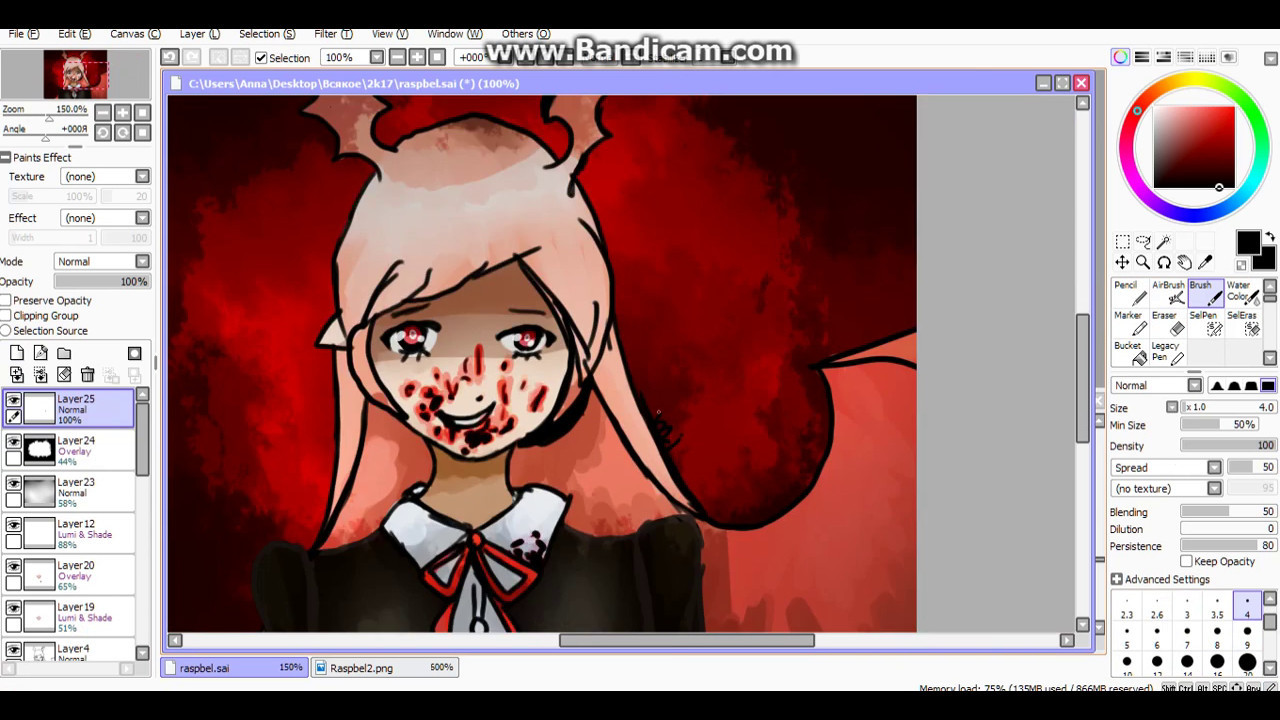This screenshot has height=720, width=1280.
Task: Select the Legacy Pen tool
Action: [1168, 354]
